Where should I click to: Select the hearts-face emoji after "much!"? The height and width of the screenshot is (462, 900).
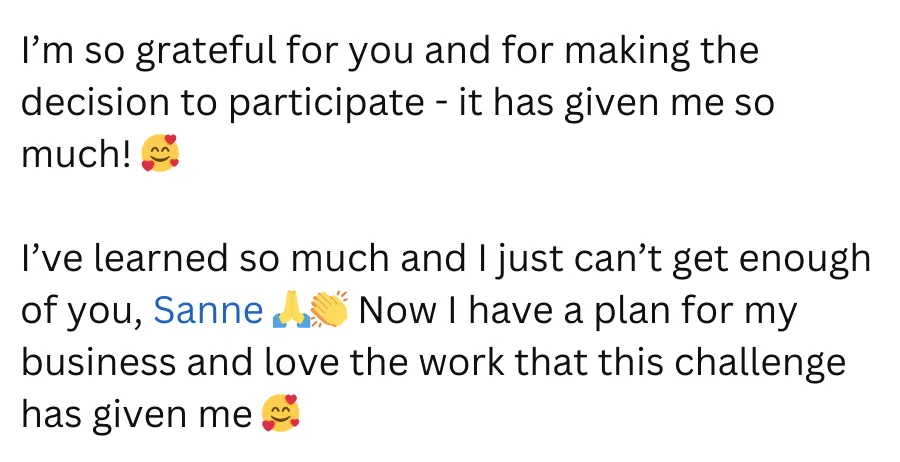point(160,153)
